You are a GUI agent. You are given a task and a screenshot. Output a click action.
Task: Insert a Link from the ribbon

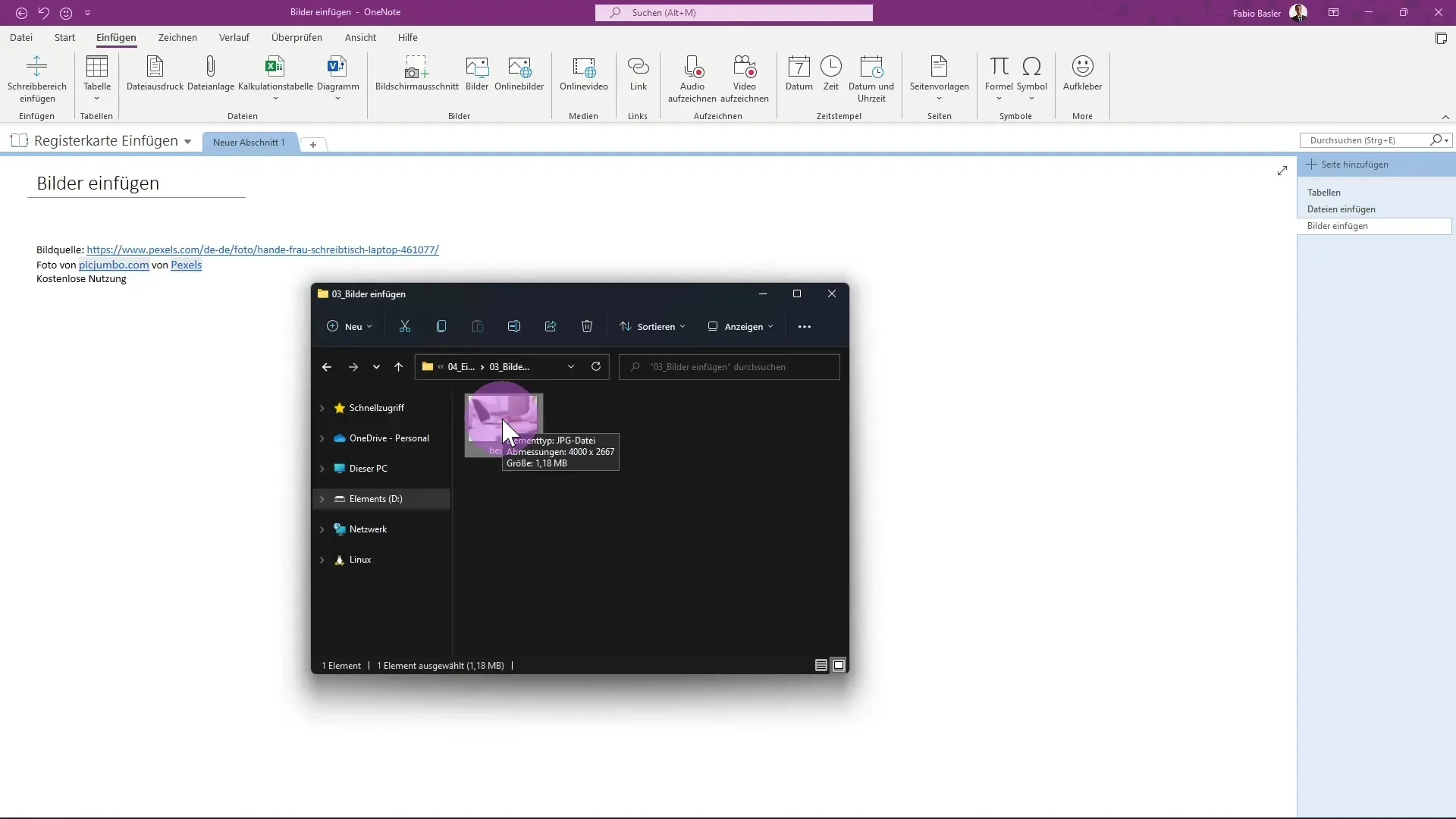pos(639,74)
